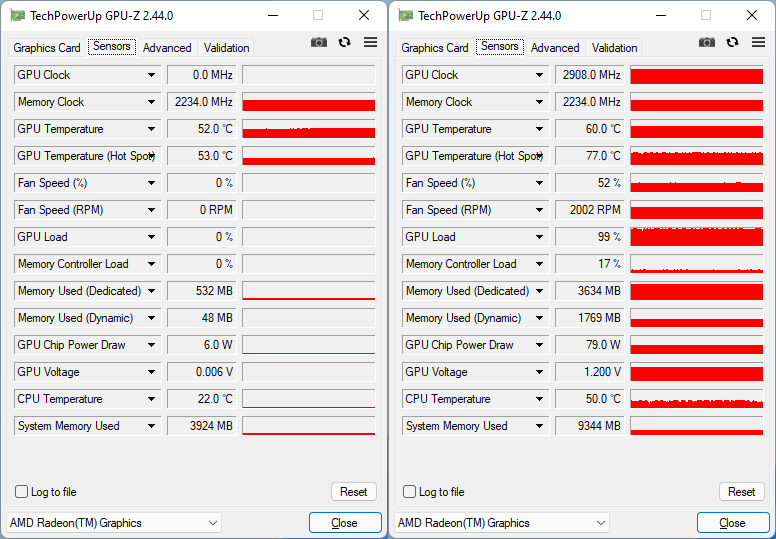Click Reset button in left window

[354, 491]
